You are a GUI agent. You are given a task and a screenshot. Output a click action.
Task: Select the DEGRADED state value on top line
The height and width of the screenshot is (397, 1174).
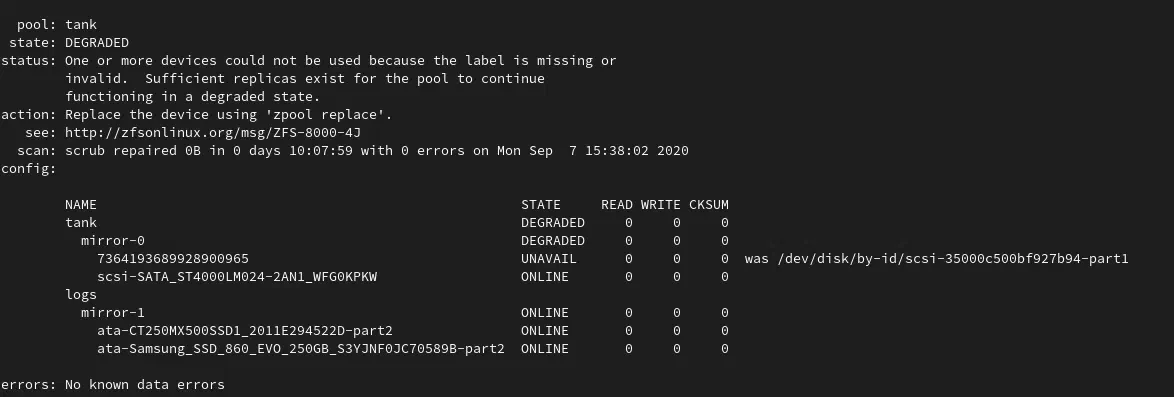click(97, 43)
